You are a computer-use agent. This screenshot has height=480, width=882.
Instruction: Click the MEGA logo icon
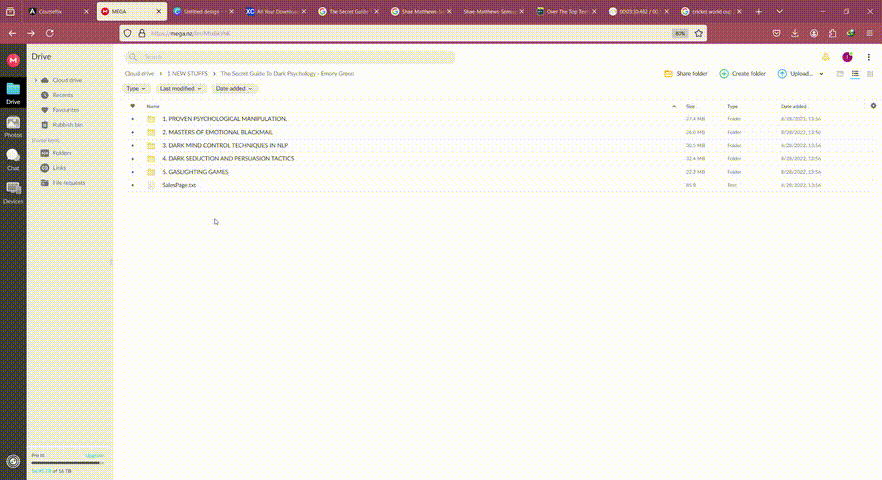coord(13,60)
